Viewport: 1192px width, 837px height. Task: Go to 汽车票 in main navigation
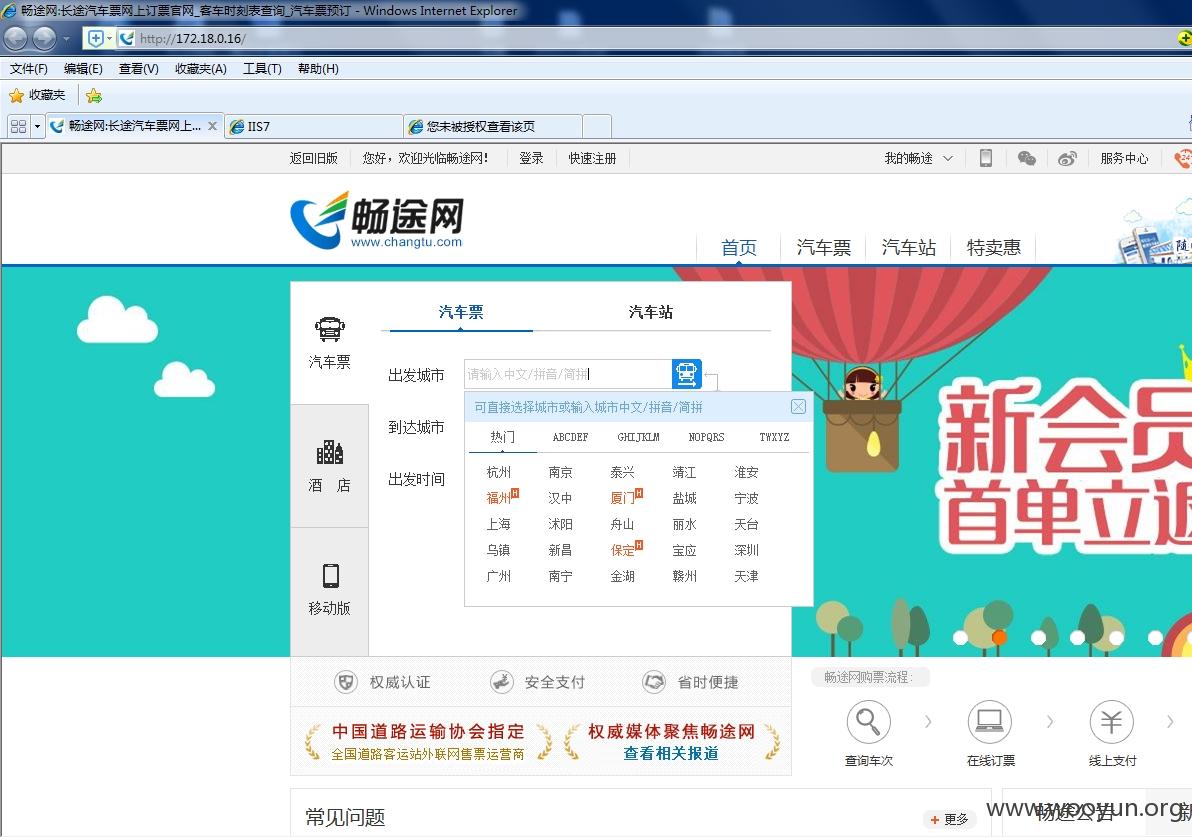pyautogui.click(x=823, y=248)
